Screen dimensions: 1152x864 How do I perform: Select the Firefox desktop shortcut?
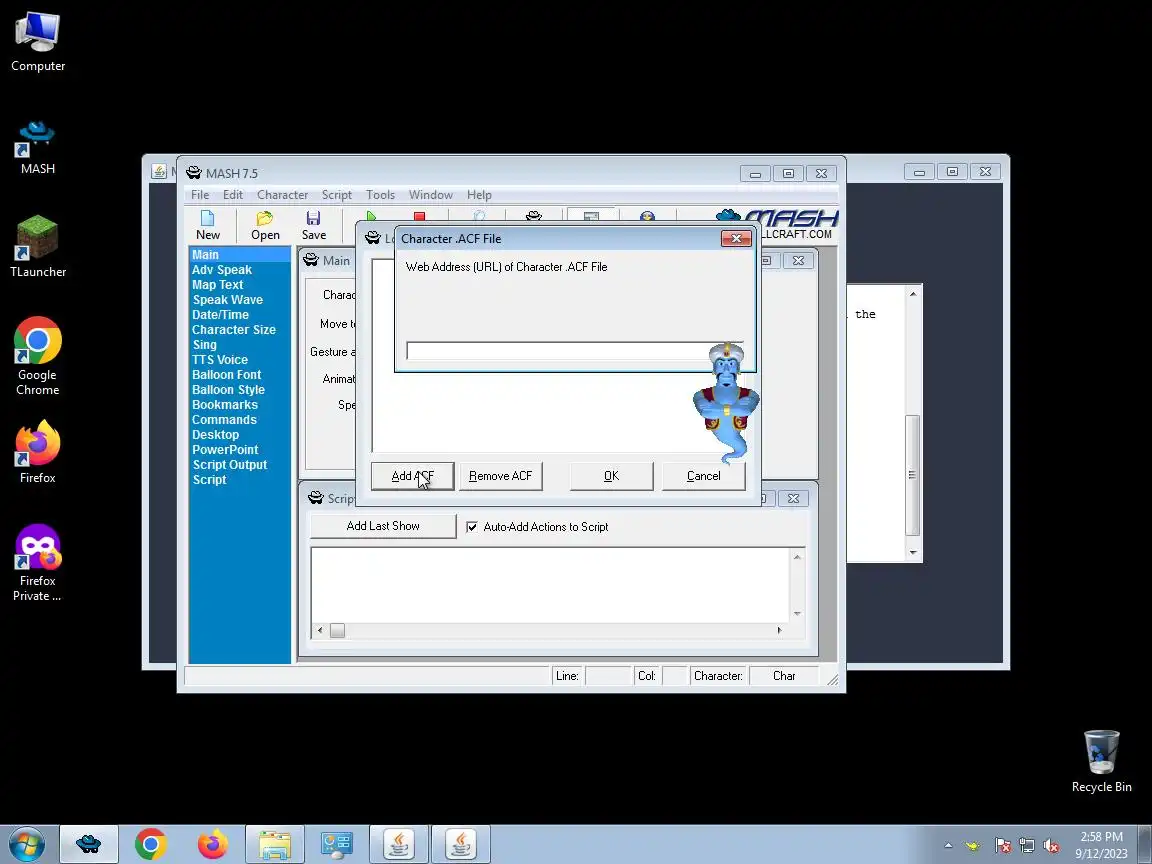click(x=37, y=452)
